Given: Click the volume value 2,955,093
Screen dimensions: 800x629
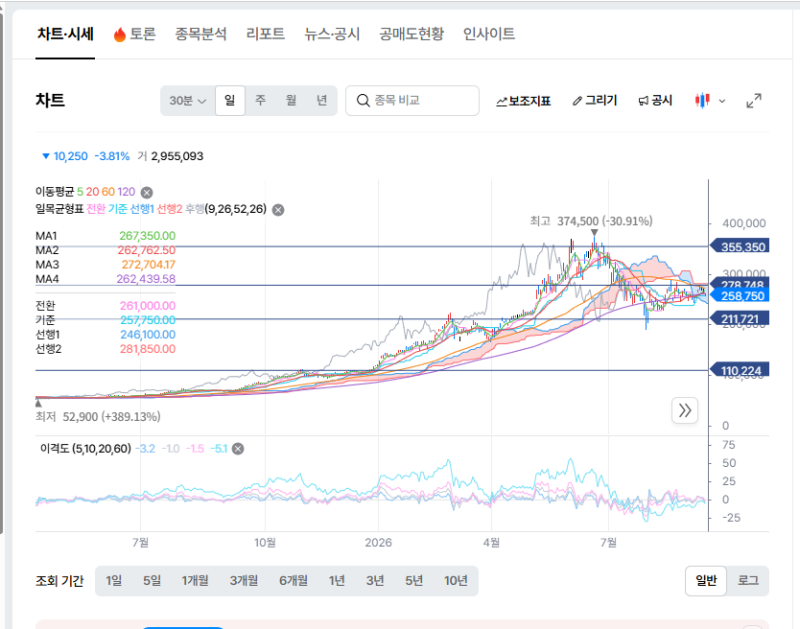Looking at the screenshot, I should 177,156.
